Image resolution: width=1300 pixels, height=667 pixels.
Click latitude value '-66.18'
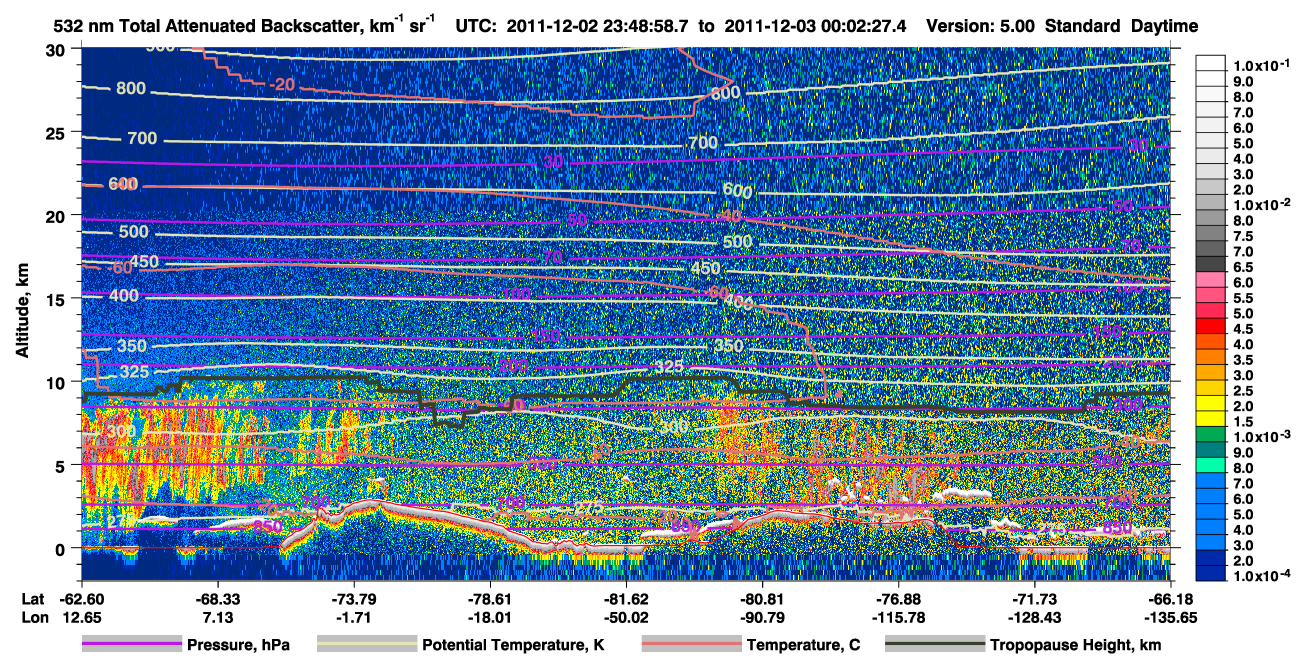point(1170,599)
